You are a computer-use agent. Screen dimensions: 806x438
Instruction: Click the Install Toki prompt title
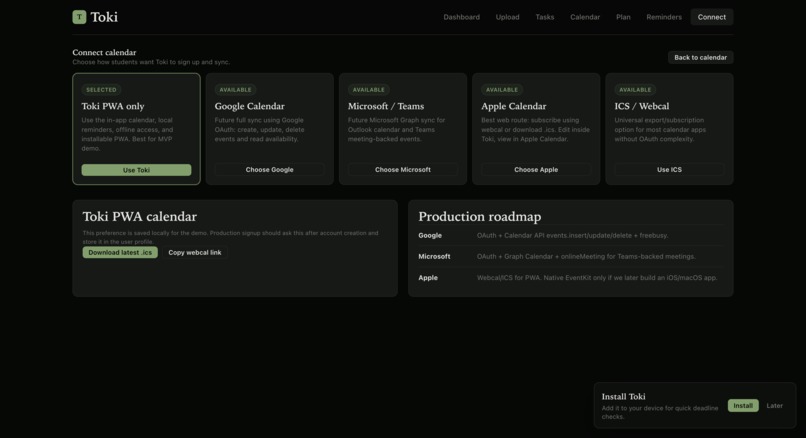click(x=624, y=396)
